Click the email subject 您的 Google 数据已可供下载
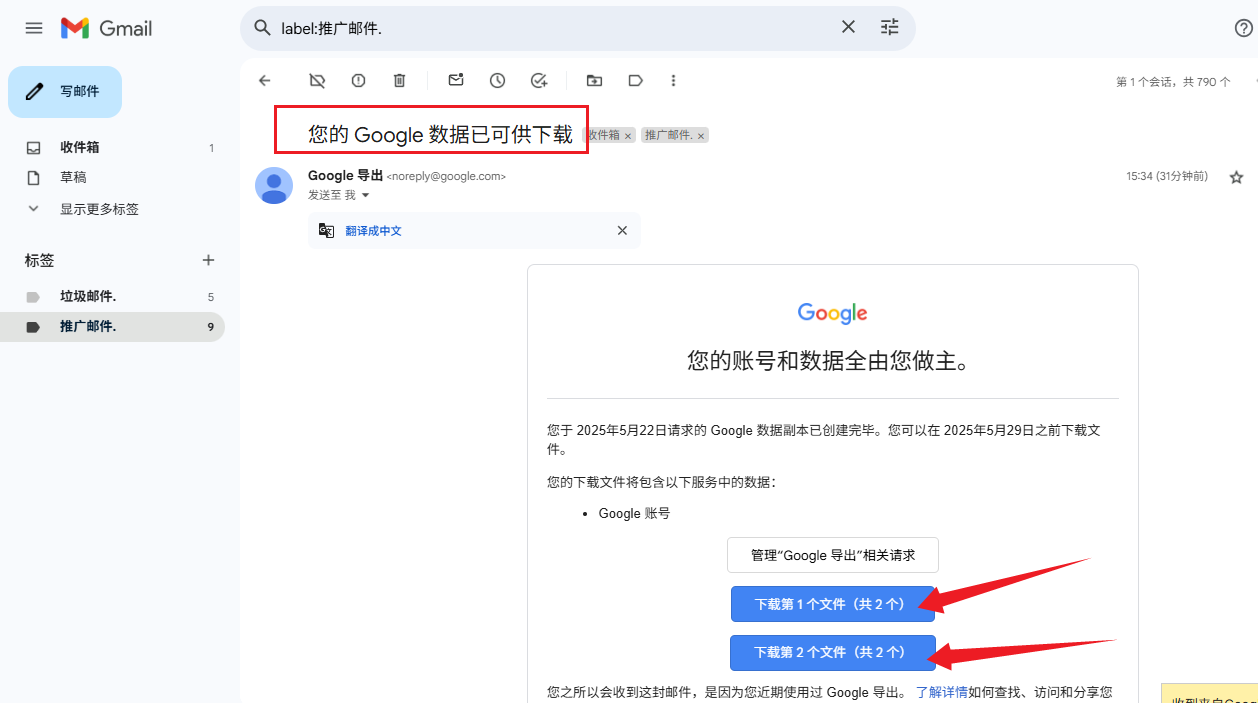 440,135
